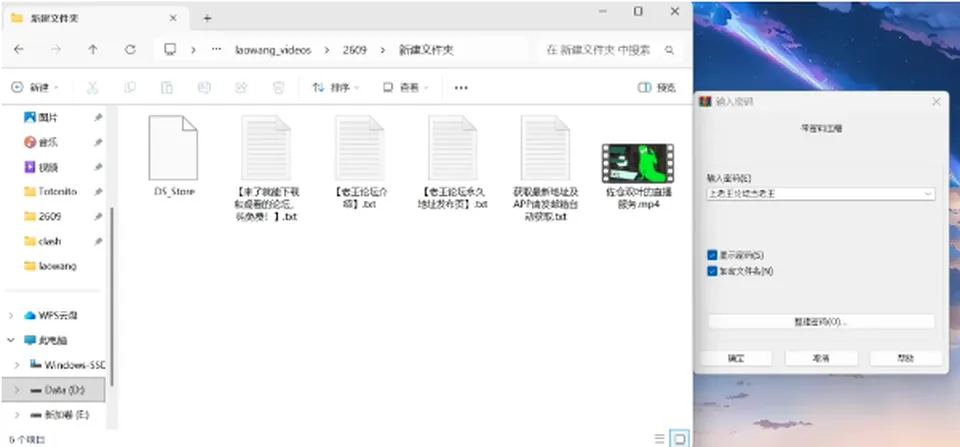Uncheck 显示密码(S) show password checkbox
The width and height of the screenshot is (960, 447).
(x=711, y=255)
